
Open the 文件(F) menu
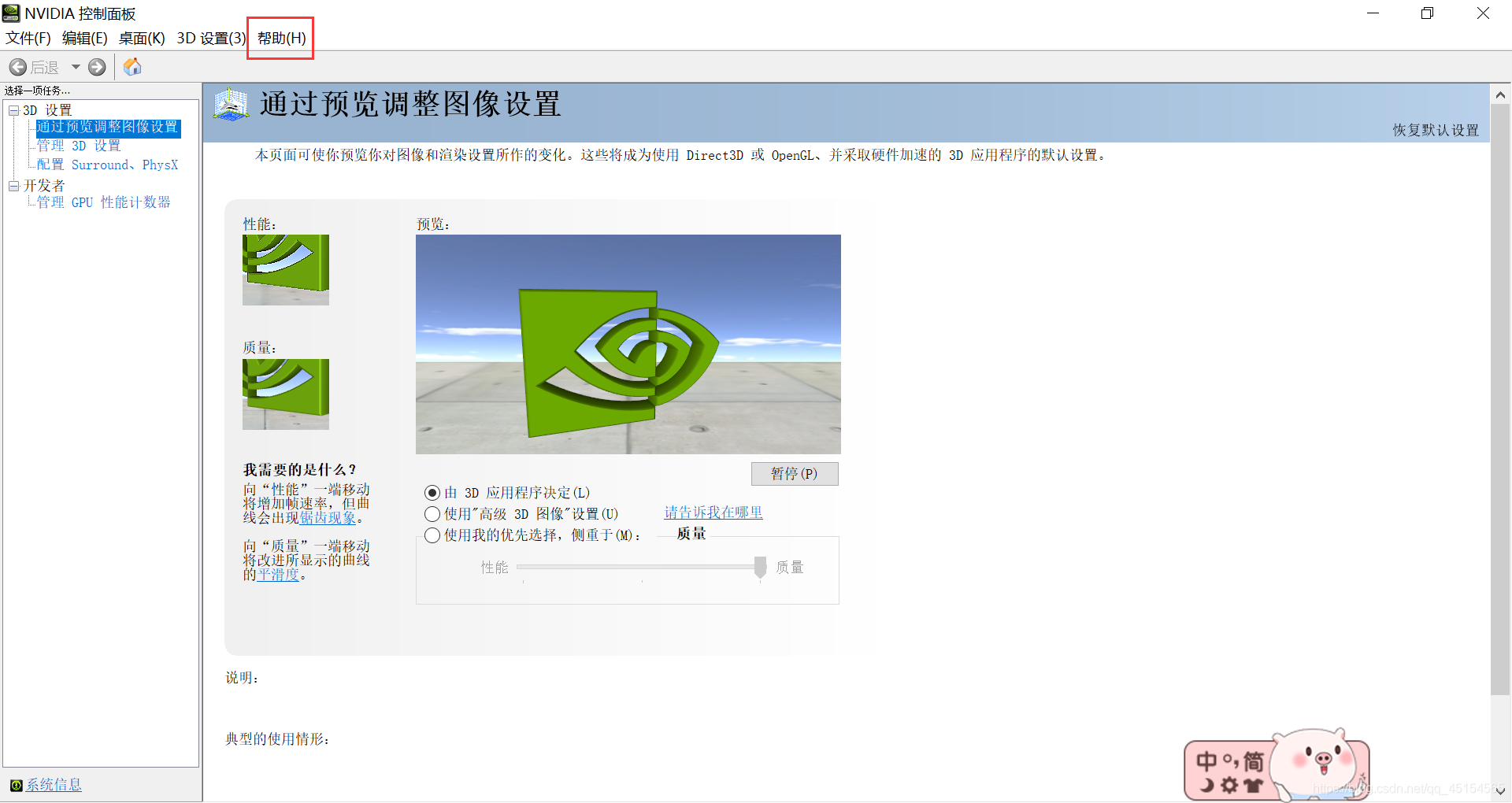point(28,38)
